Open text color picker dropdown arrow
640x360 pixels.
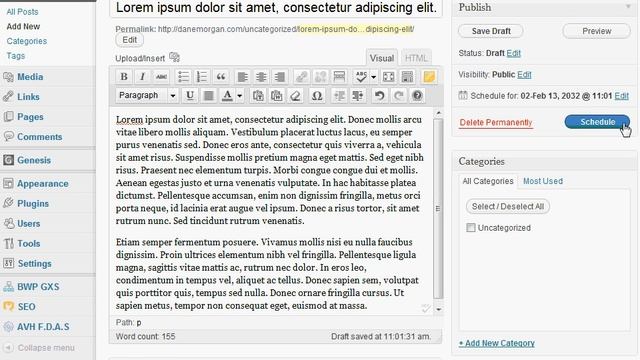[240, 96]
